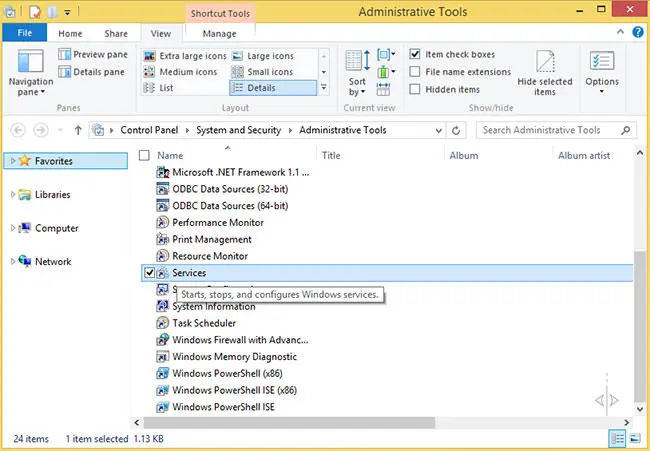This screenshot has height=451, width=650.
Task: Expand the Libraries tree node
Action: [13, 194]
